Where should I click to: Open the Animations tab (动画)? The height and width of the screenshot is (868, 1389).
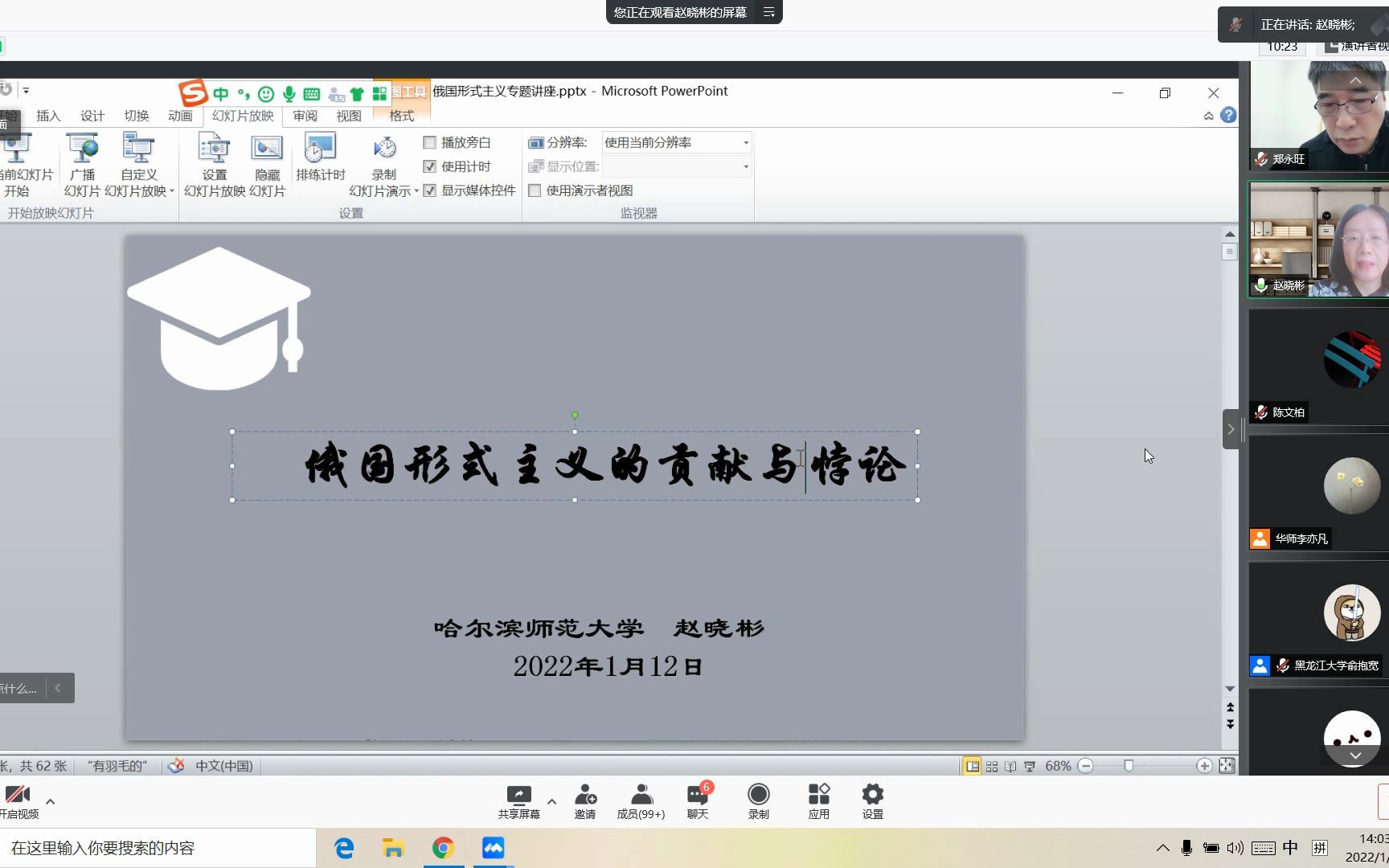click(x=180, y=116)
